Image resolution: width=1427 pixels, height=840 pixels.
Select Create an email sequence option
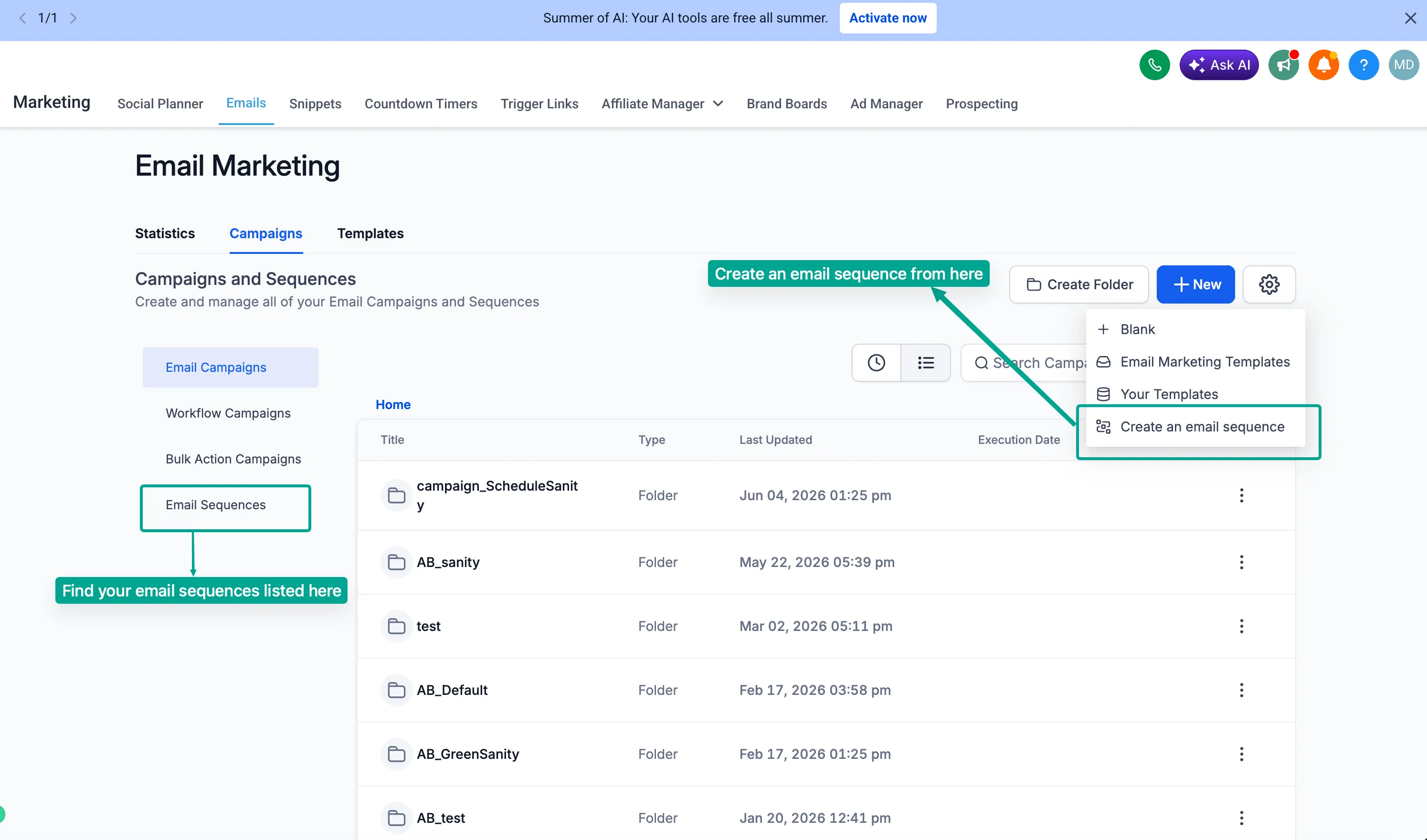click(1195, 426)
